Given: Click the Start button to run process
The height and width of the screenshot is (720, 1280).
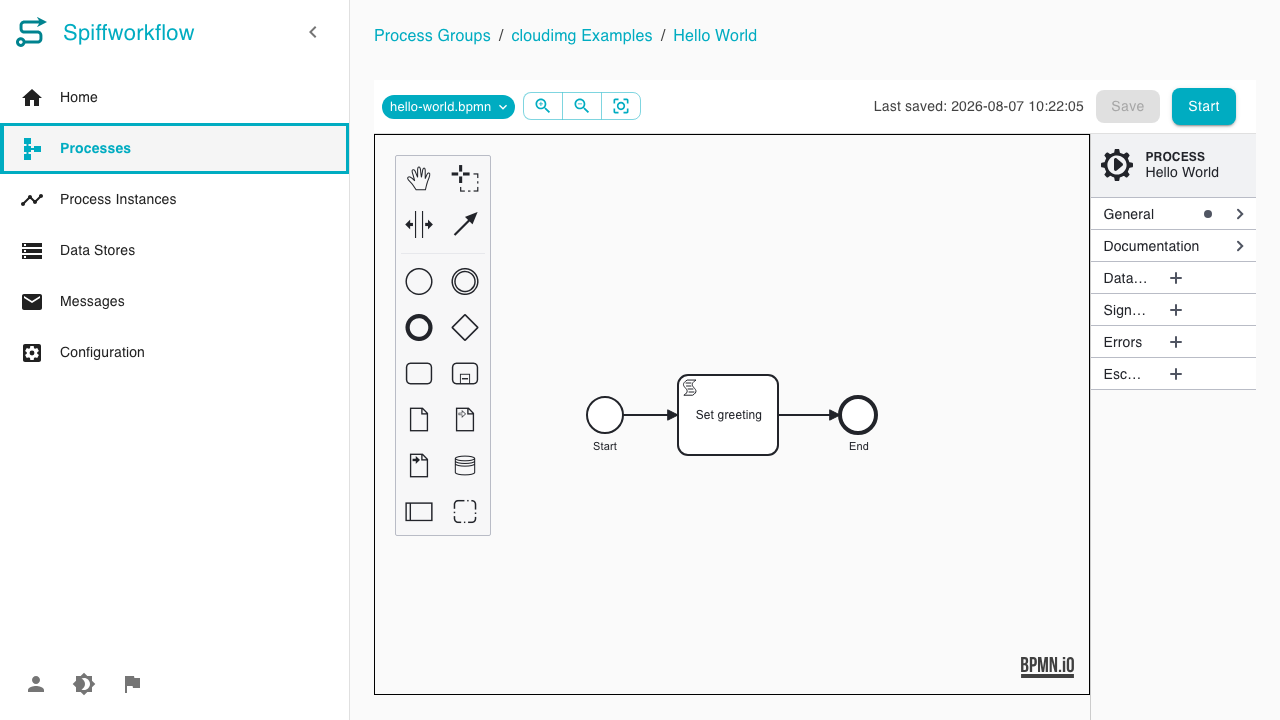Looking at the screenshot, I should 1204,107.
